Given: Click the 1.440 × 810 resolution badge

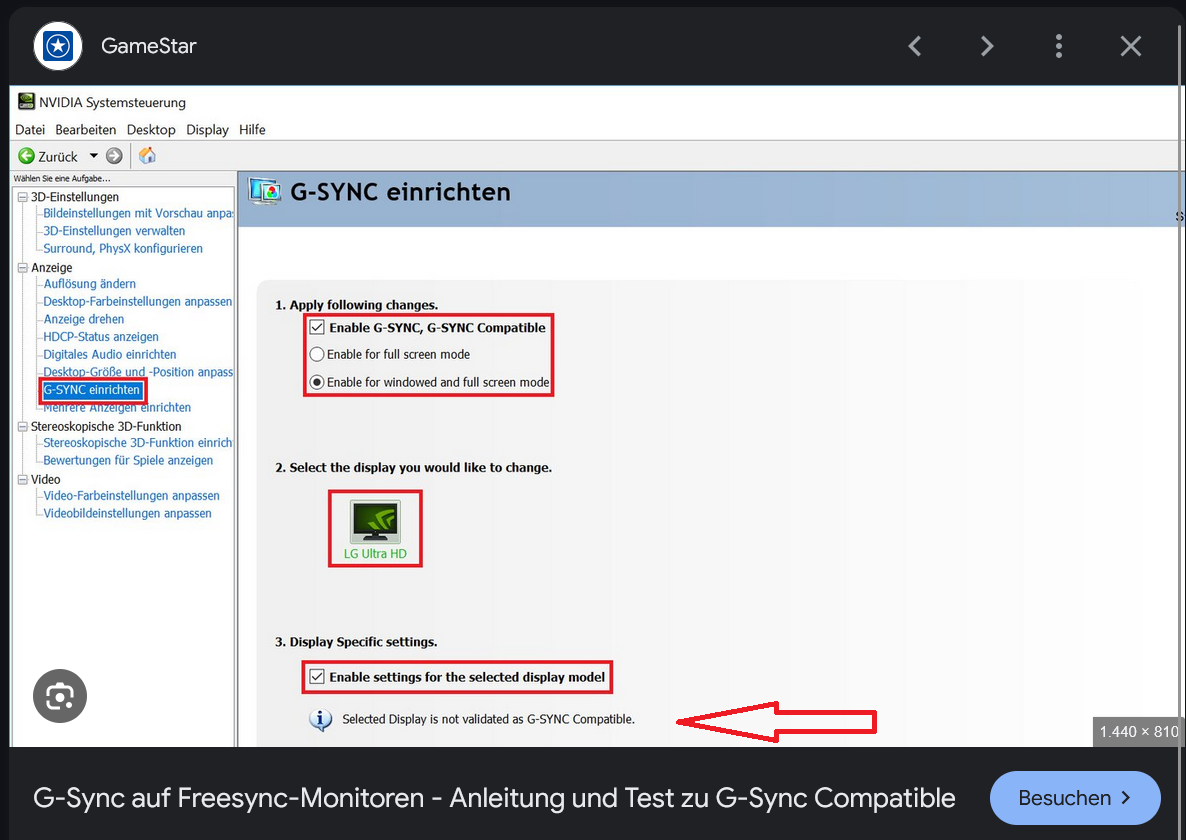Looking at the screenshot, I should pos(1138,731).
